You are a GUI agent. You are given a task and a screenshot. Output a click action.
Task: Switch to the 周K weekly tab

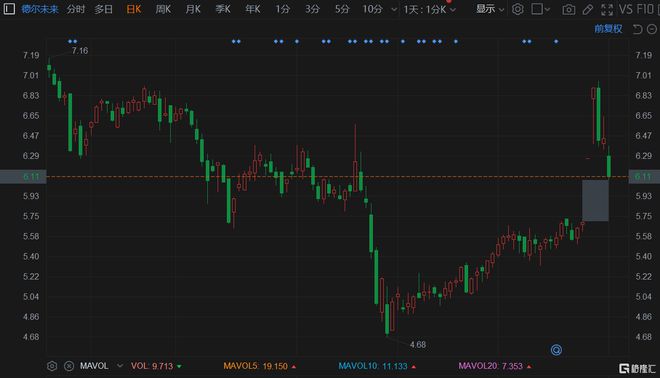pyautogui.click(x=163, y=9)
